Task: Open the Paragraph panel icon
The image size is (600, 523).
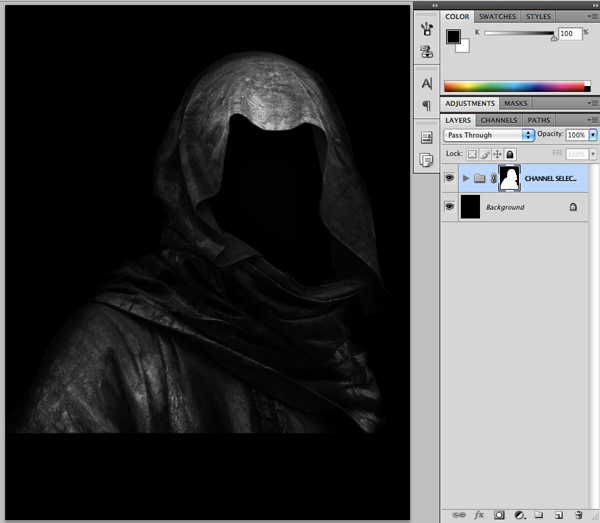Action: point(427,105)
